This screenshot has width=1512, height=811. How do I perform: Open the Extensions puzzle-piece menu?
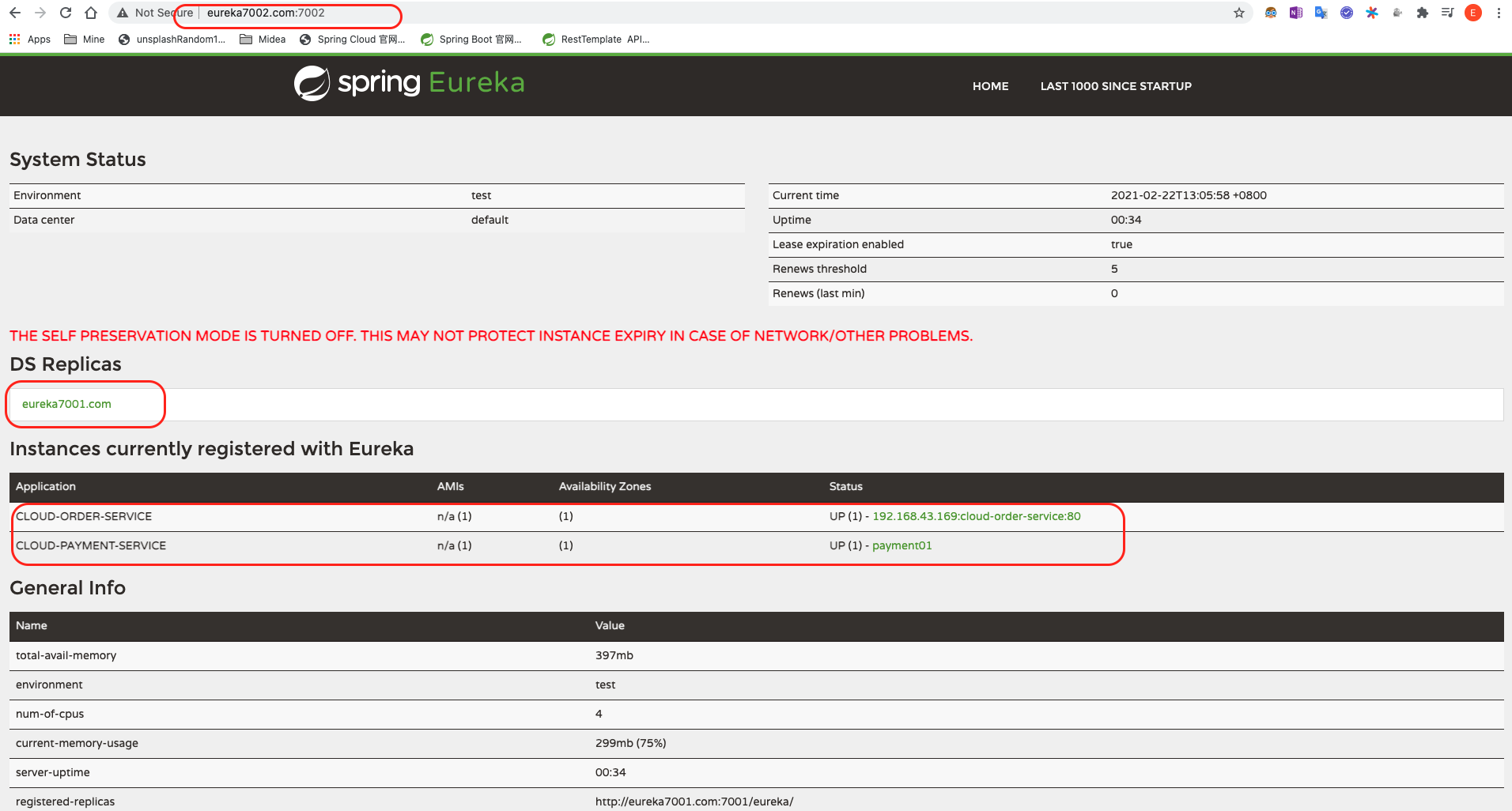click(x=1422, y=13)
